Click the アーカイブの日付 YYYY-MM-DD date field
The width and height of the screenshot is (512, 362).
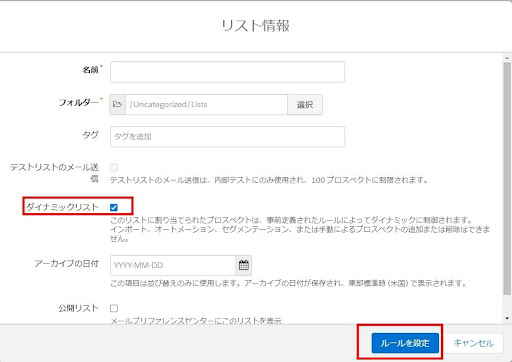pos(173,265)
